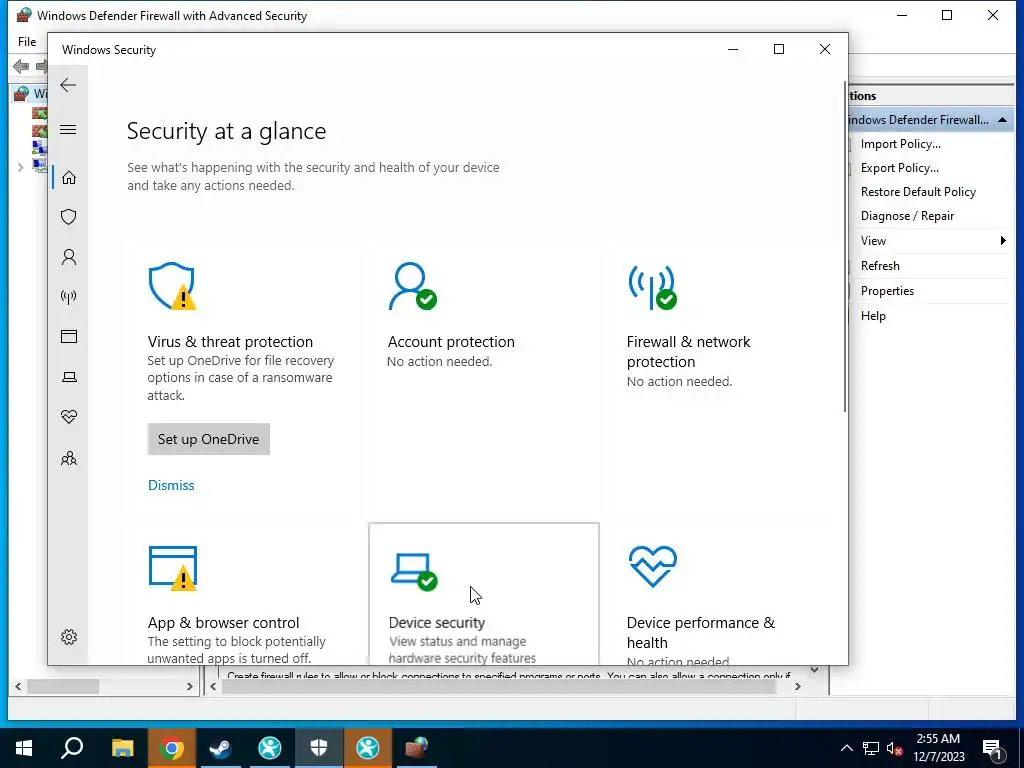Select Diagnose / Repair action
1024x768 pixels.
(x=907, y=216)
